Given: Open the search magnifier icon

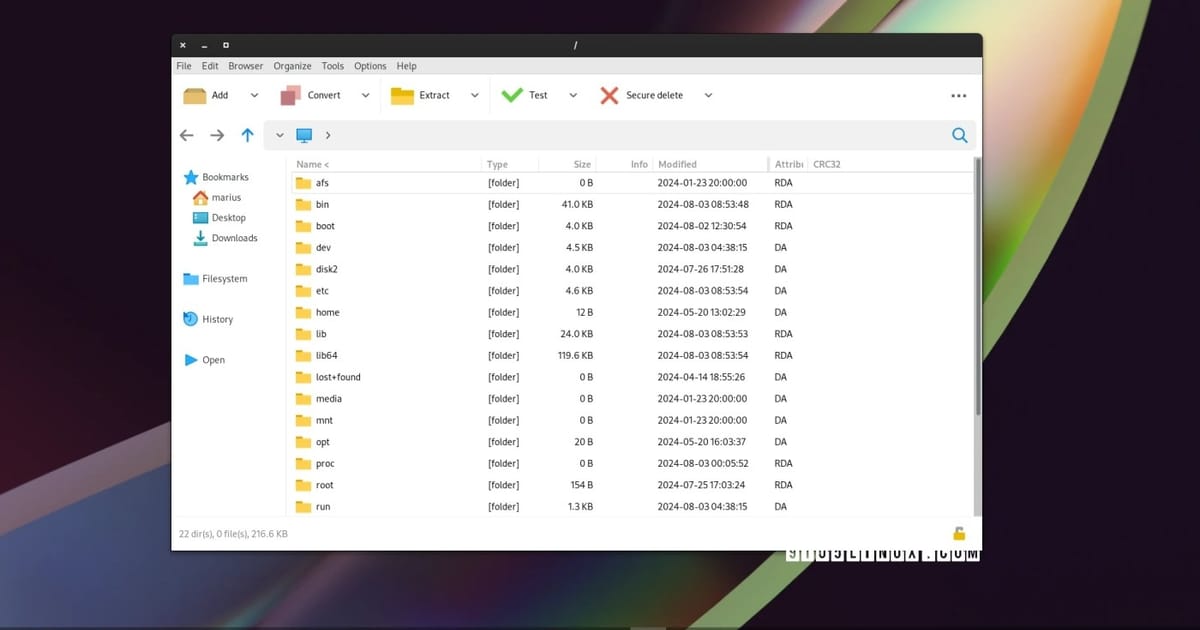Looking at the screenshot, I should pos(959,135).
